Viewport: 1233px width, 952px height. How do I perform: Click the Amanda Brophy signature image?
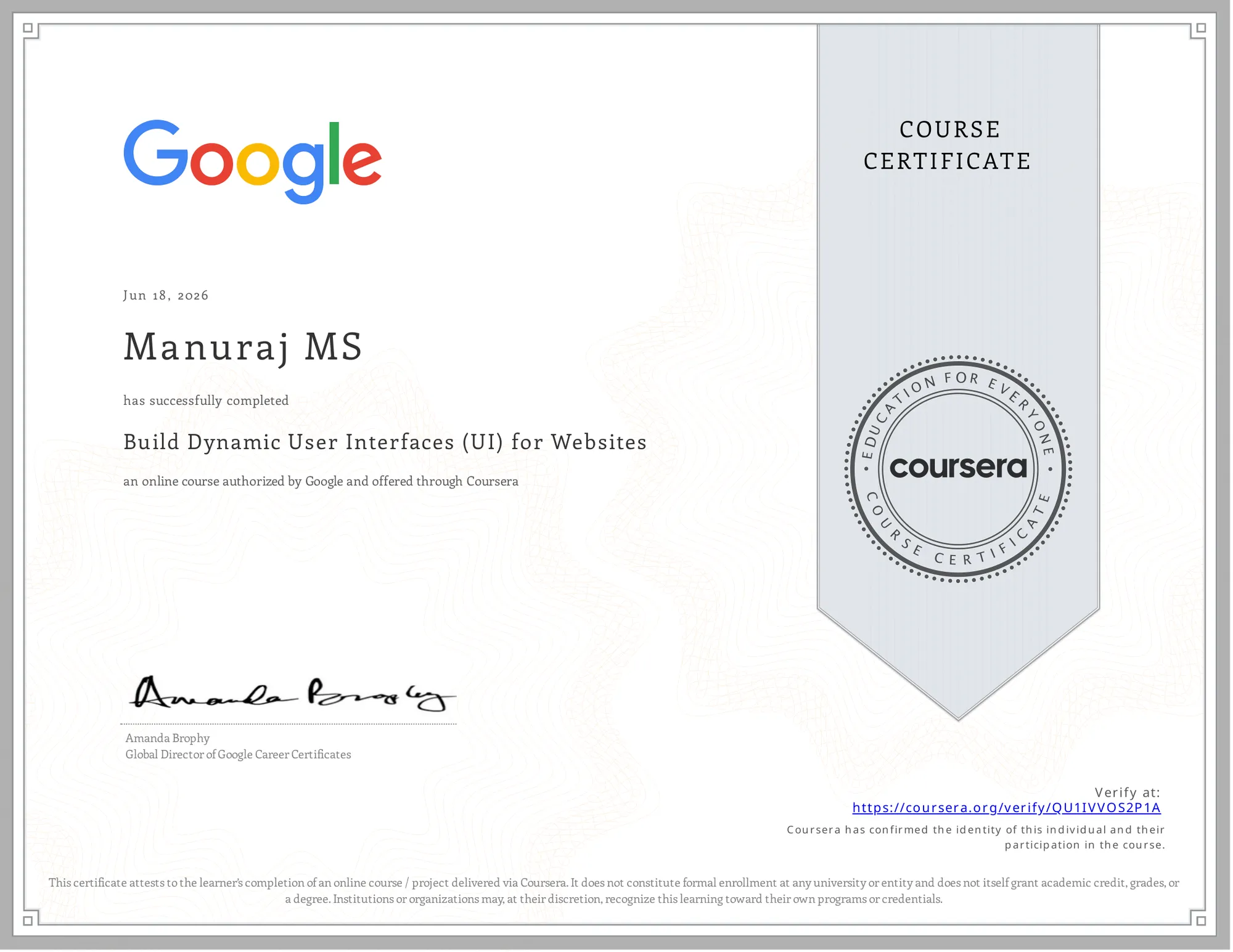pos(292,694)
